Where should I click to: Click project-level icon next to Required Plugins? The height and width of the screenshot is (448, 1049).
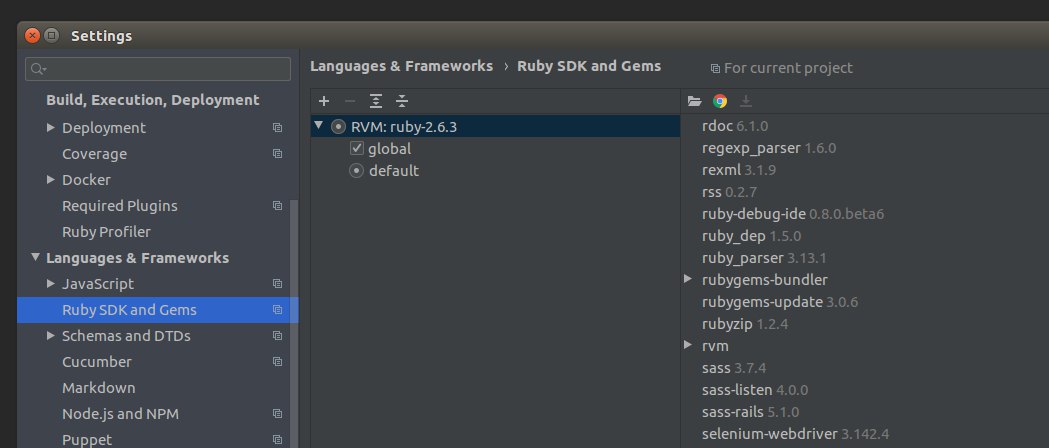click(277, 206)
